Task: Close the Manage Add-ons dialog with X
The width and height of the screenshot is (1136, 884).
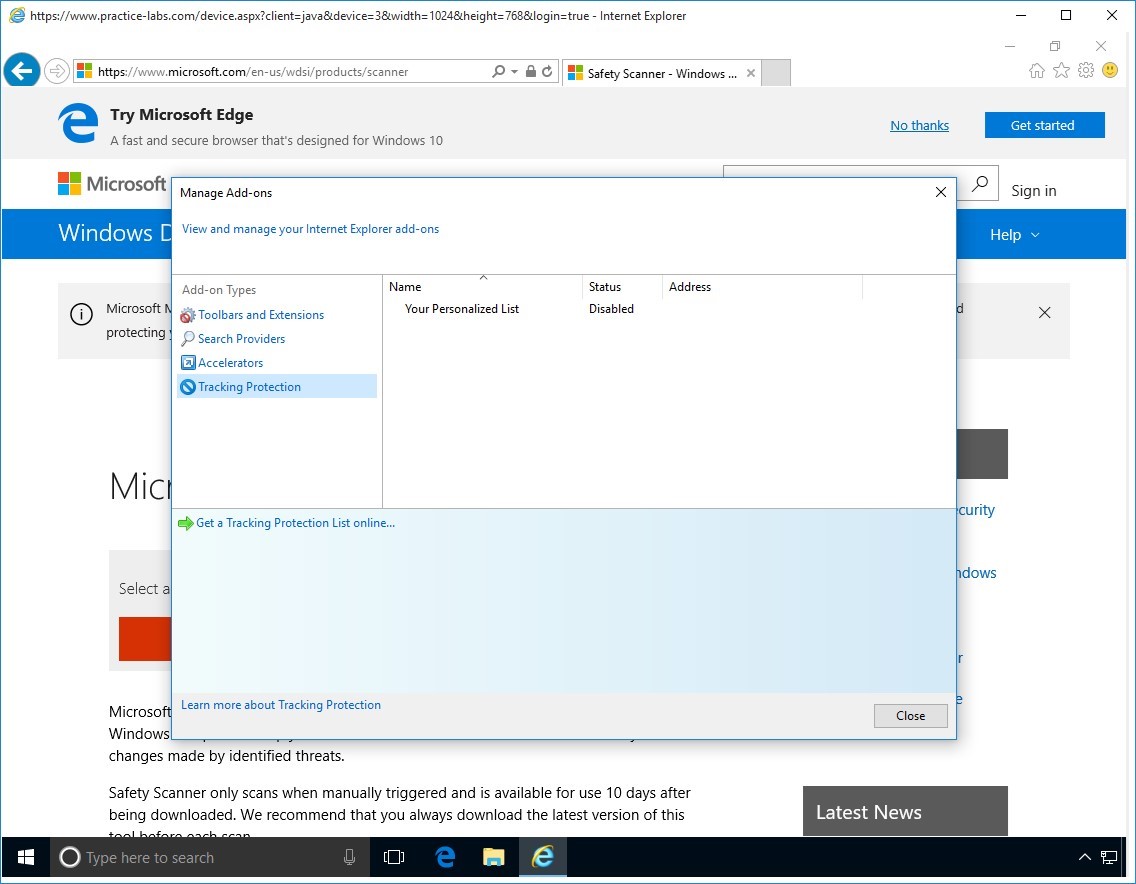Action: point(940,192)
